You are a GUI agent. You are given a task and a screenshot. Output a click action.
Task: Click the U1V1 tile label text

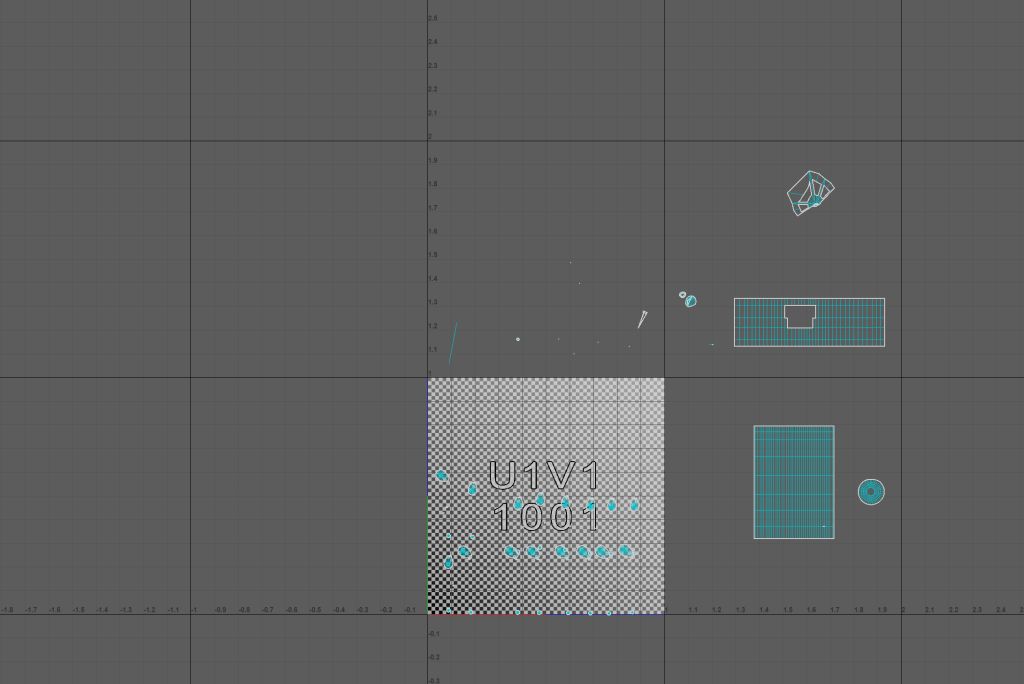pos(545,476)
